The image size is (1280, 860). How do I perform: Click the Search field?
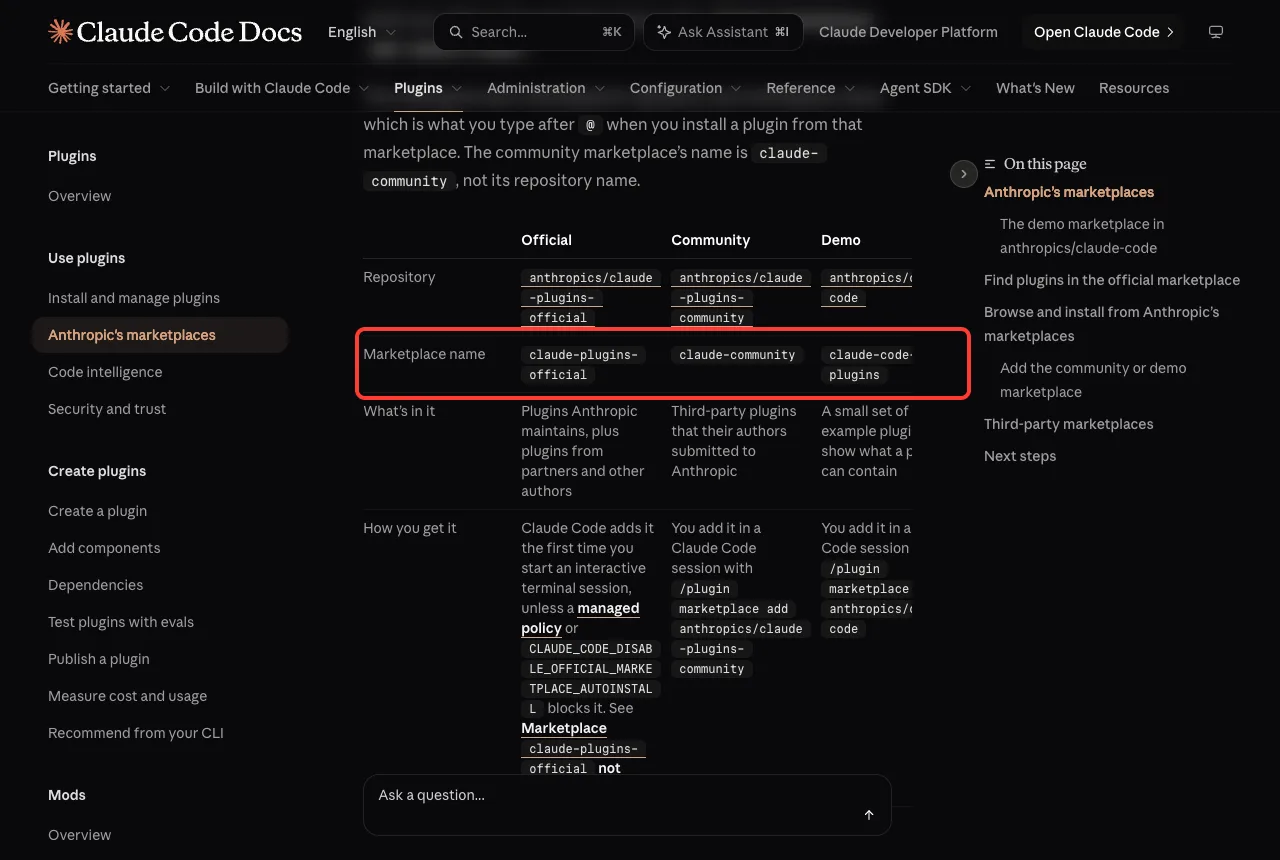click(534, 32)
